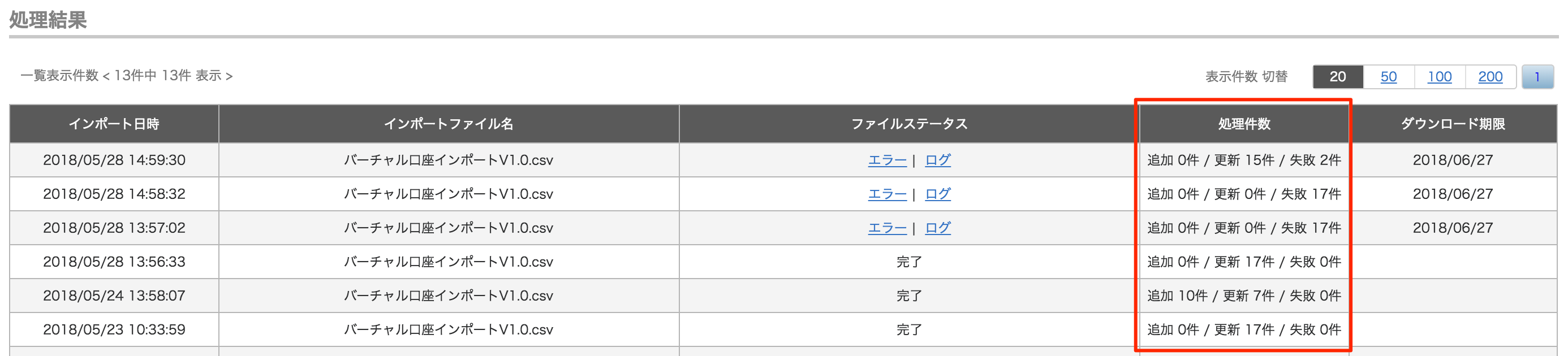Viewport: 1568px width, 356px height.
Task: Open エラー link for 14:58:32 import
Action: pyautogui.click(x=887, y=194)
